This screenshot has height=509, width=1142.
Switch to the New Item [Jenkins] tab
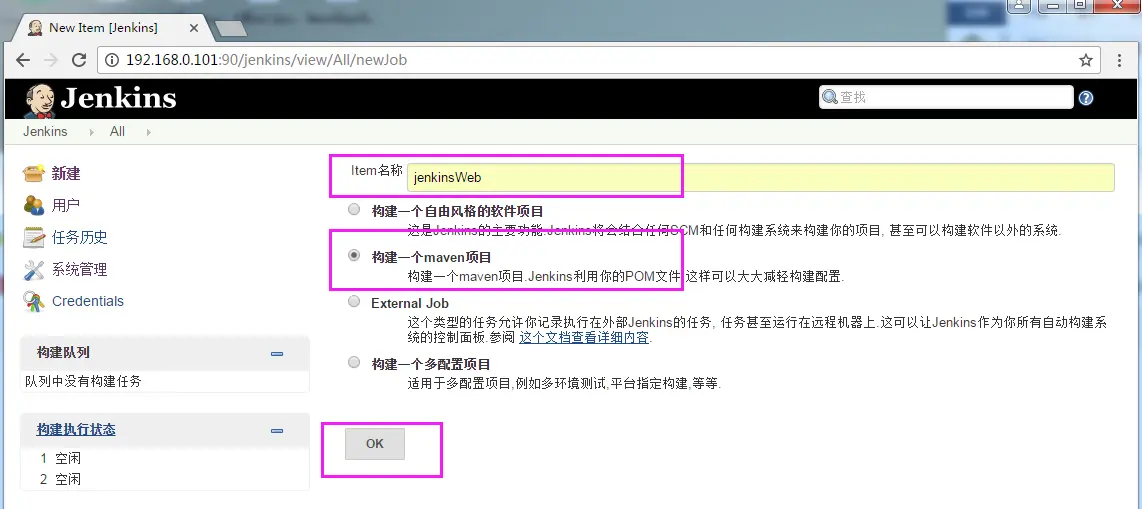(x=112, y=28)
